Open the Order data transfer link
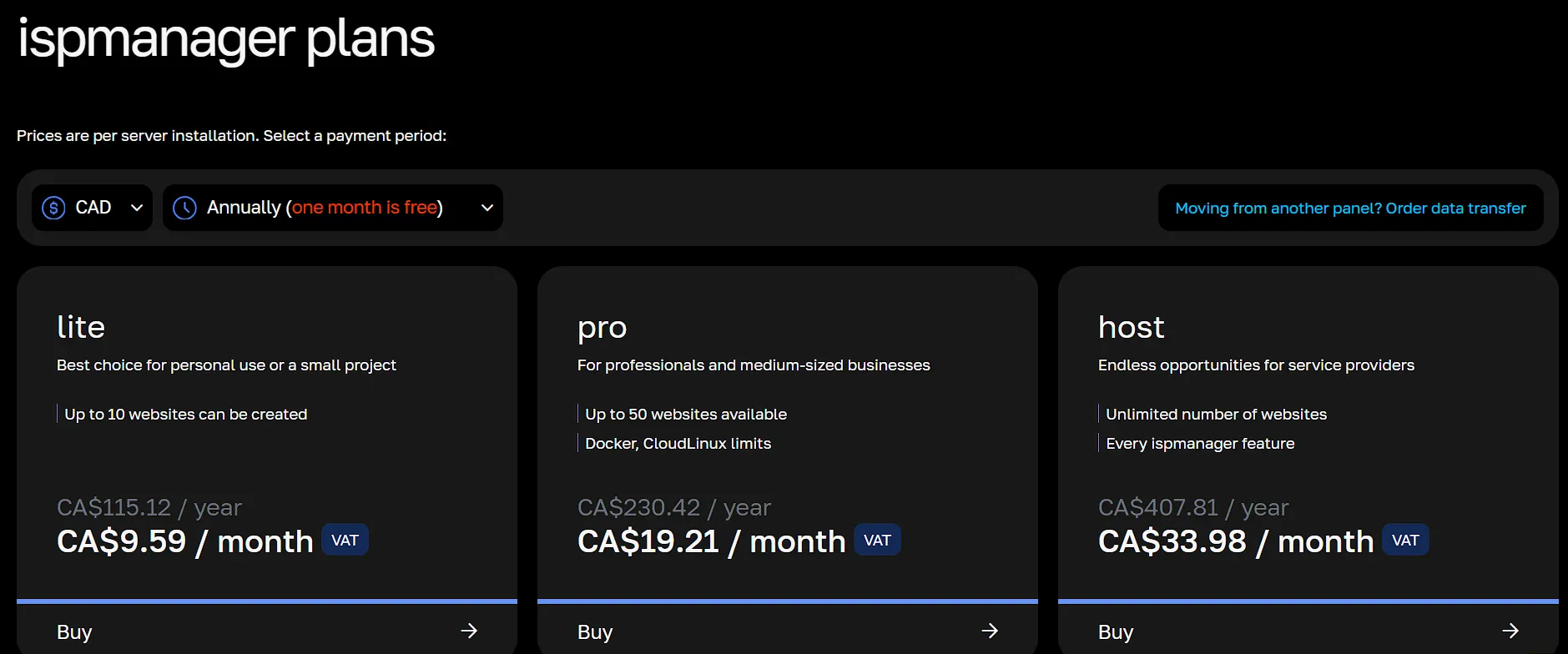This screenshot has width=1568, height=654. 1350,208
